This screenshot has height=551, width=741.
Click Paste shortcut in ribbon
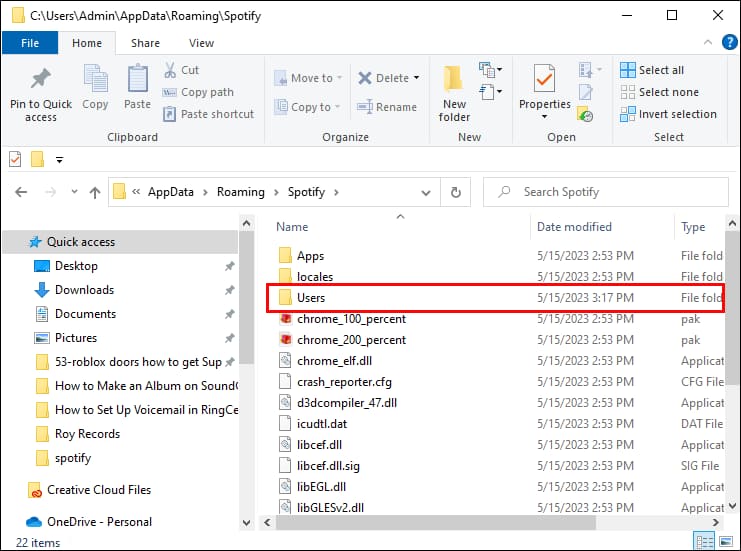coord(208,114)
